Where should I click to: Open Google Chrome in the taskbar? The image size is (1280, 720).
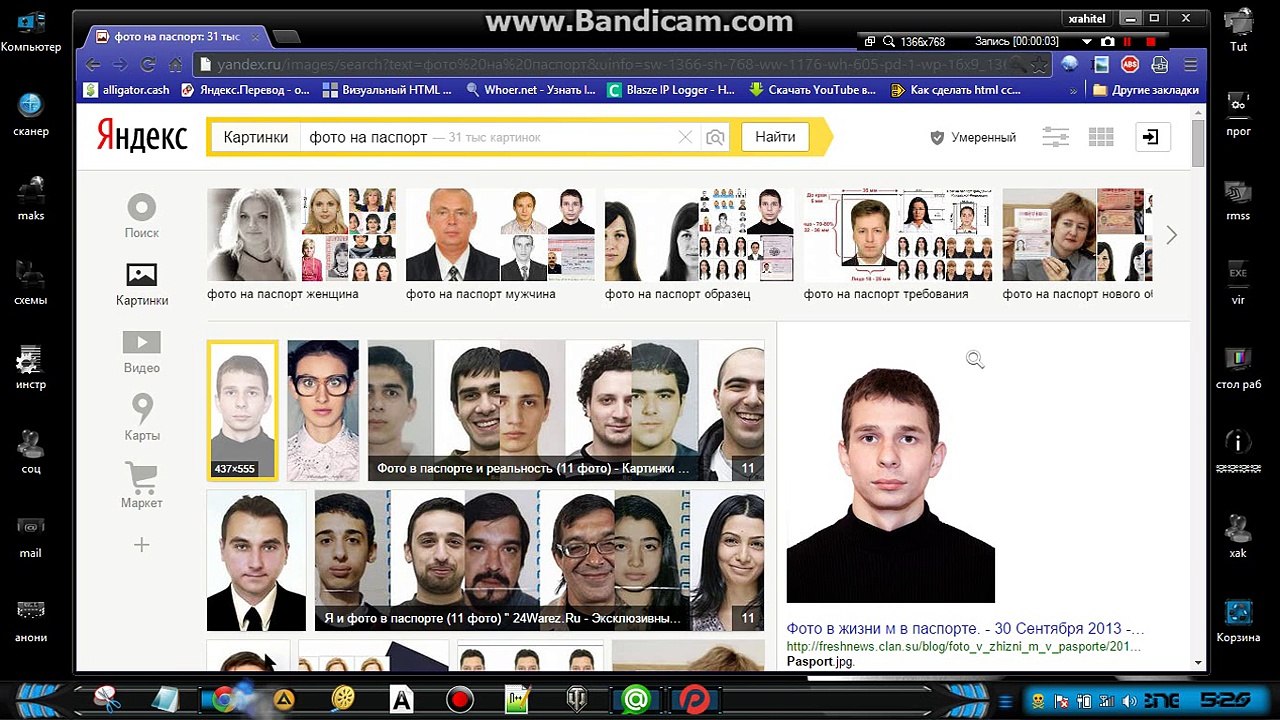click(224, 699)
